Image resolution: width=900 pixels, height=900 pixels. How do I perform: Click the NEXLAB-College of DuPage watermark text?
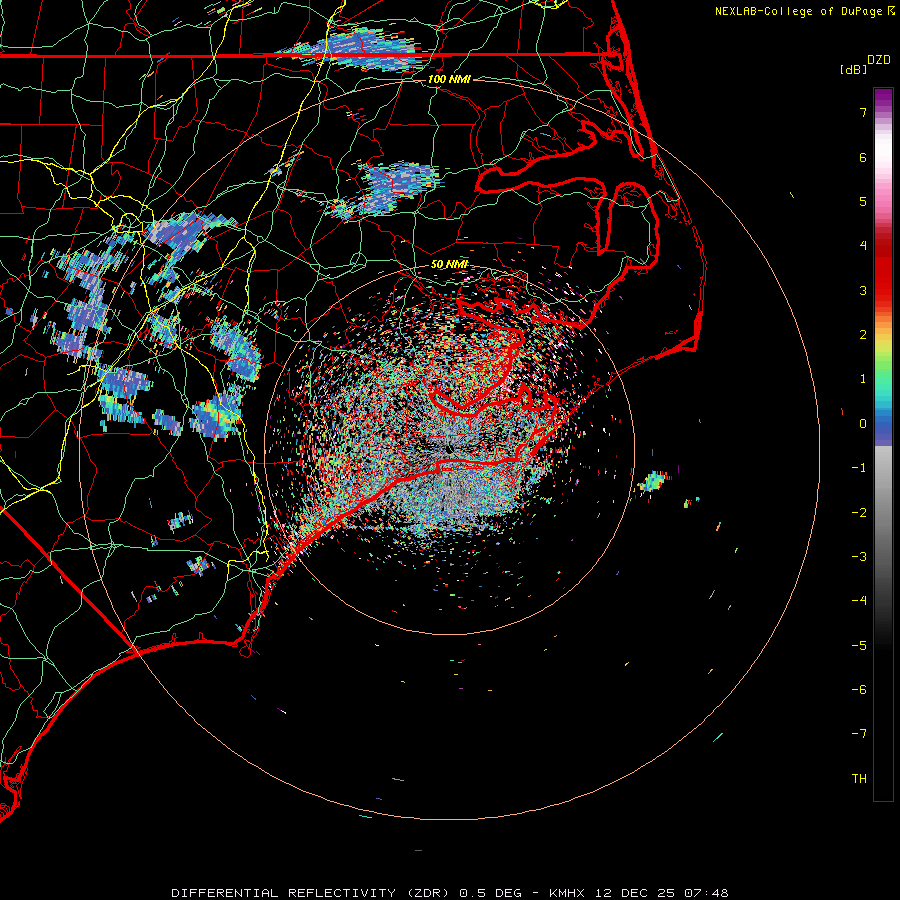click(798, 11)
